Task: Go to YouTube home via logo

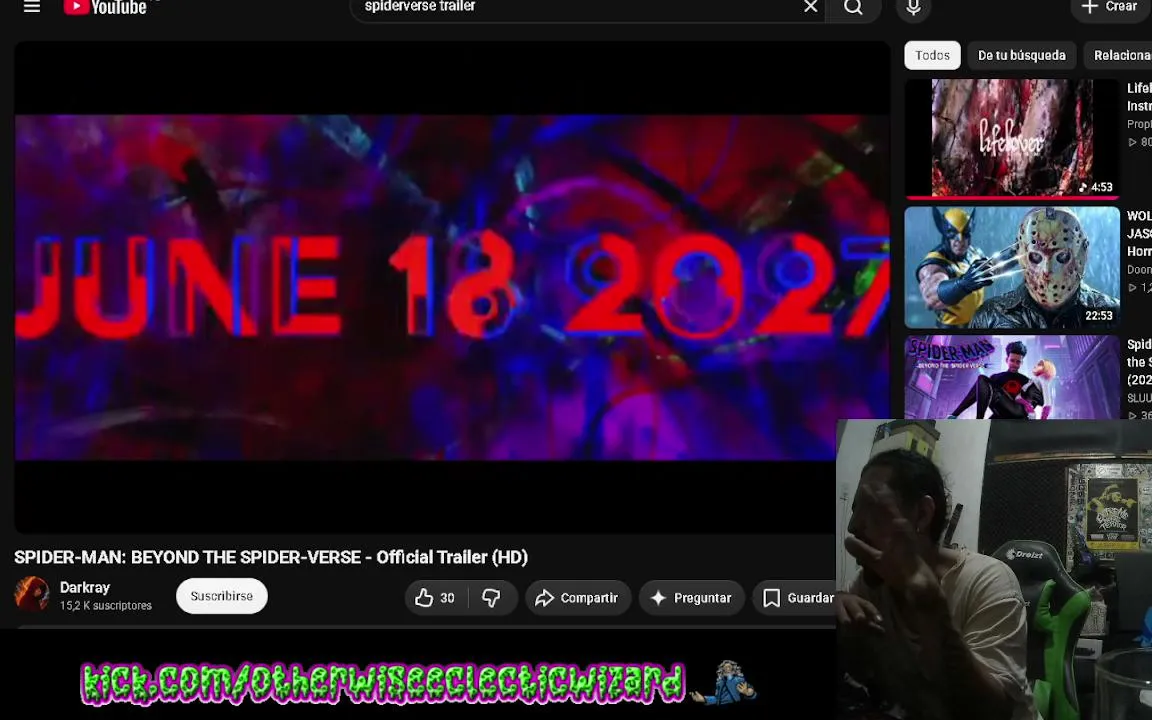Action: pyautogui.click(x=105, y=7)
